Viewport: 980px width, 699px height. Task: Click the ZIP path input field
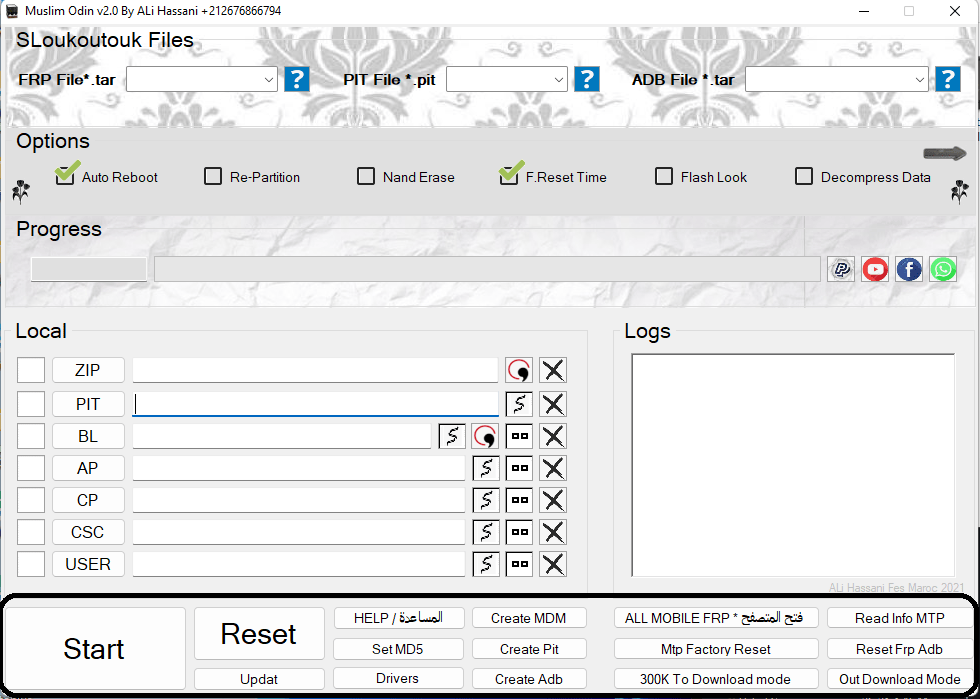[x=316, y=370]
